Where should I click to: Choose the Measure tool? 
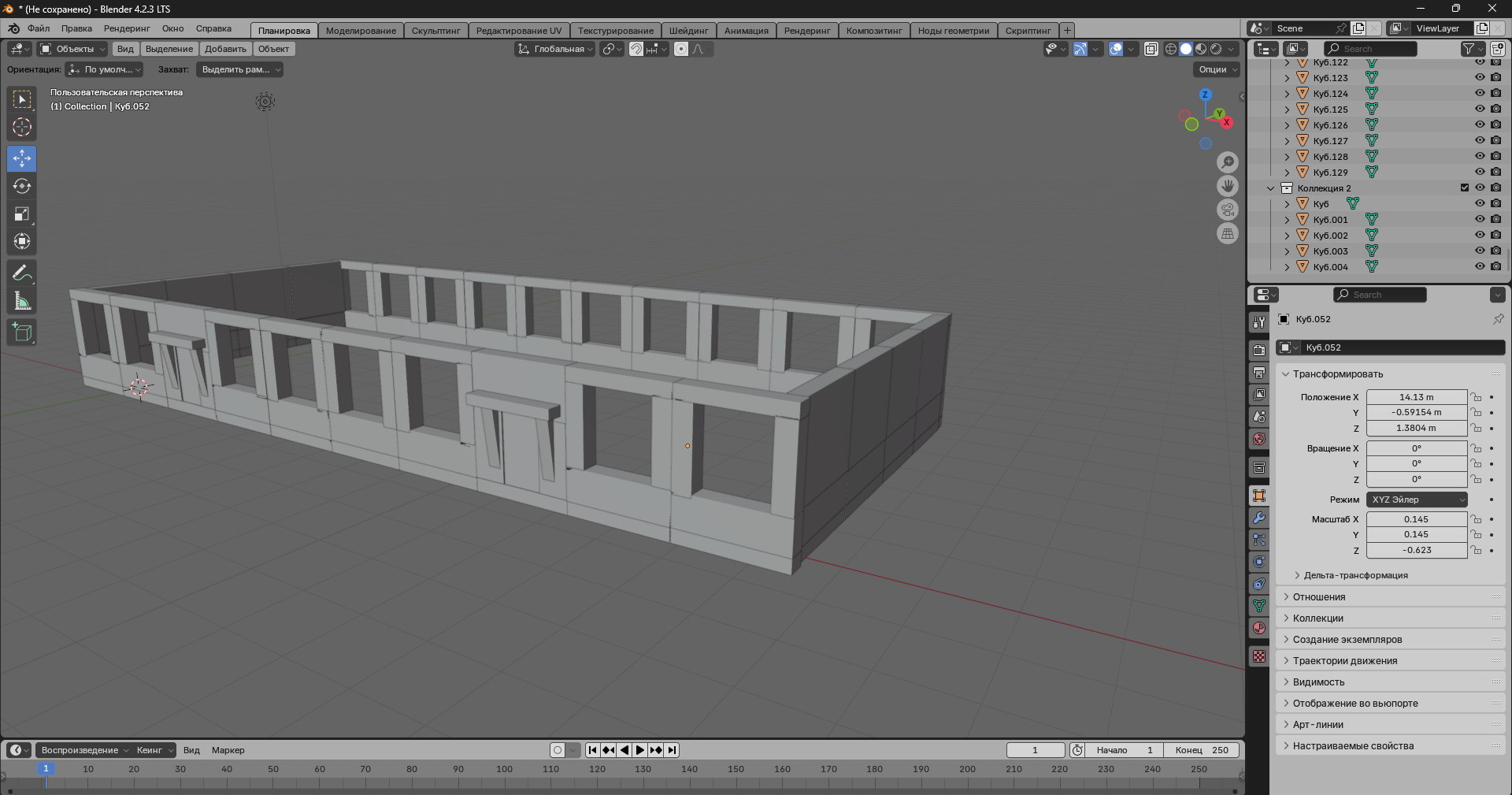tap(22, 301)
